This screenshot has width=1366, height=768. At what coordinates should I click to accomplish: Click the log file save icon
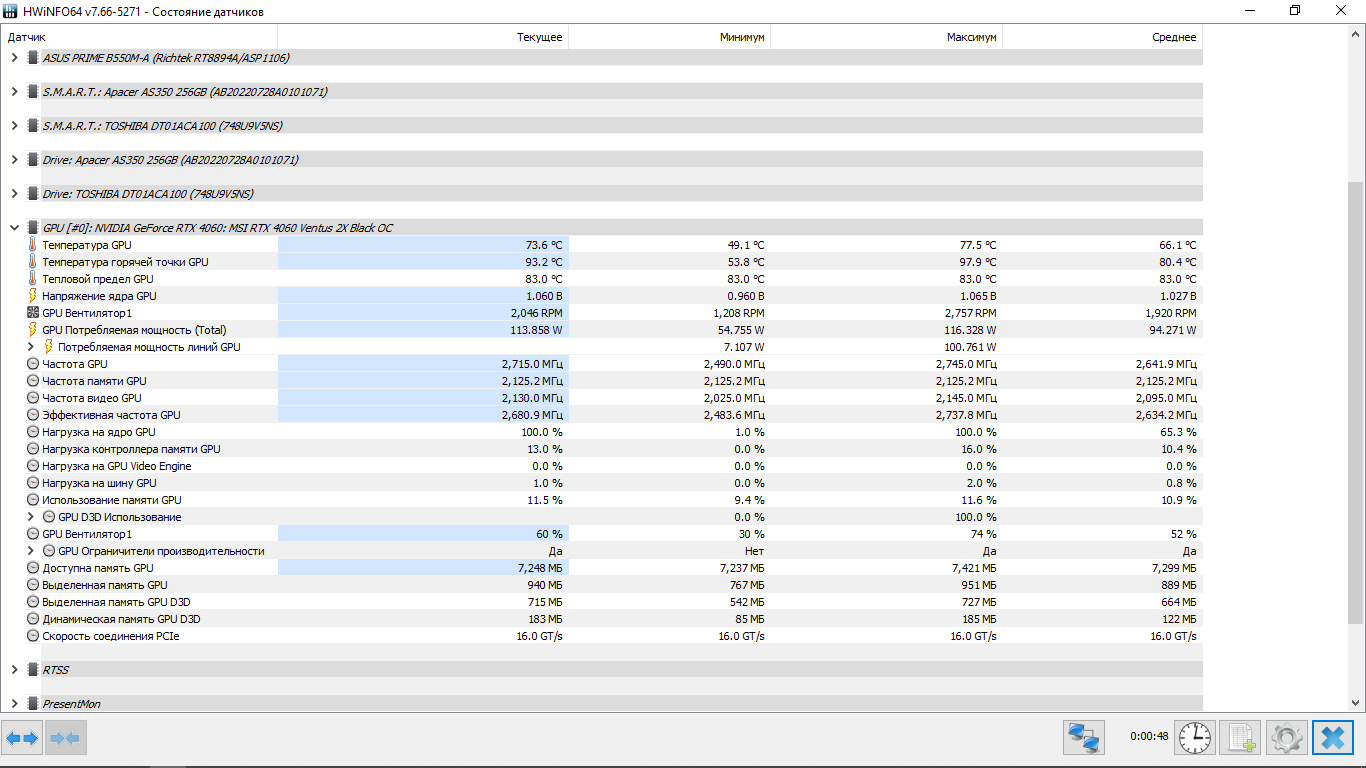point(1241,738)
